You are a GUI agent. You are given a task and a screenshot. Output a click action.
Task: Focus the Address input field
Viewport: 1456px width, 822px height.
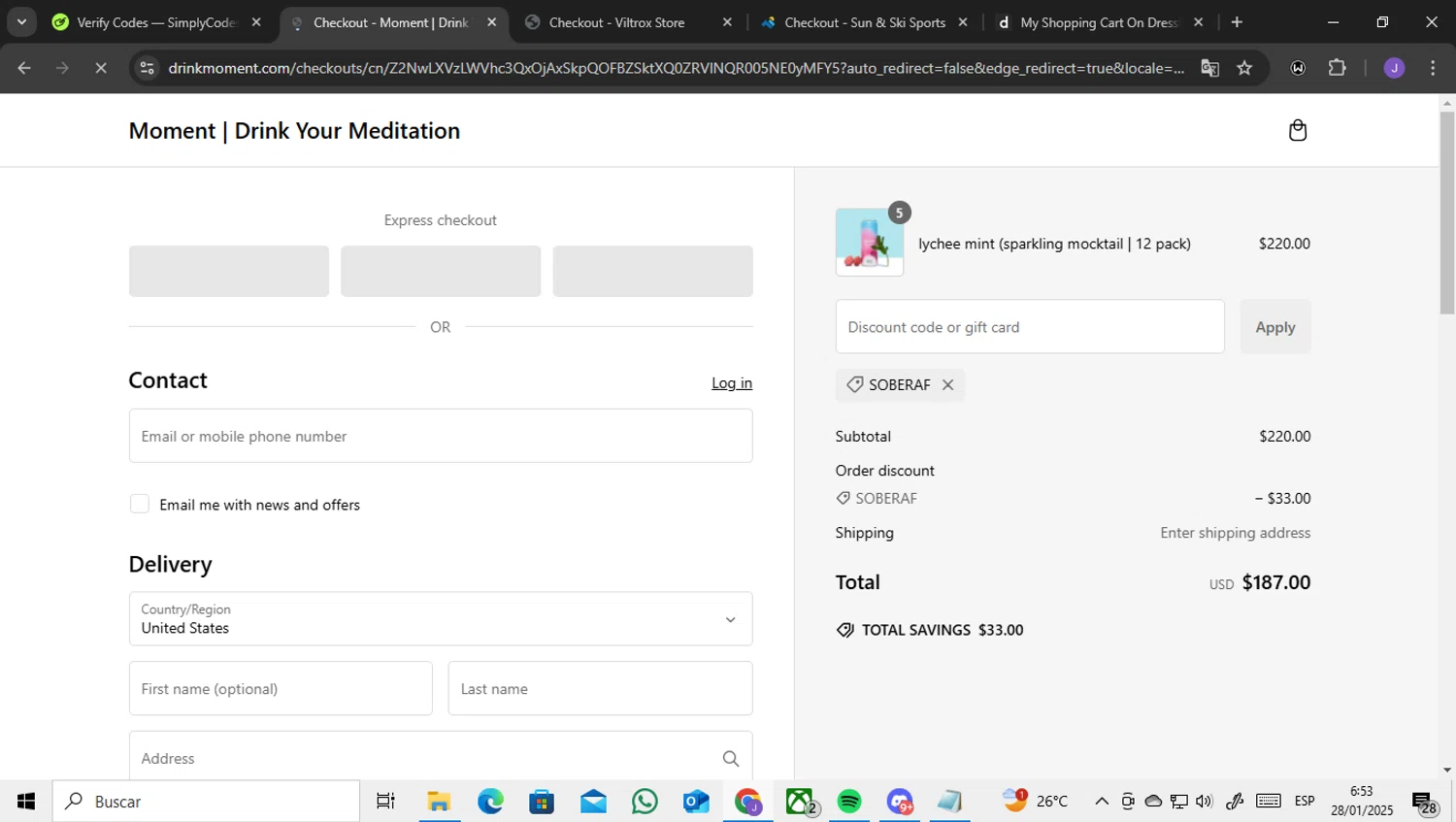click(441, 758)
